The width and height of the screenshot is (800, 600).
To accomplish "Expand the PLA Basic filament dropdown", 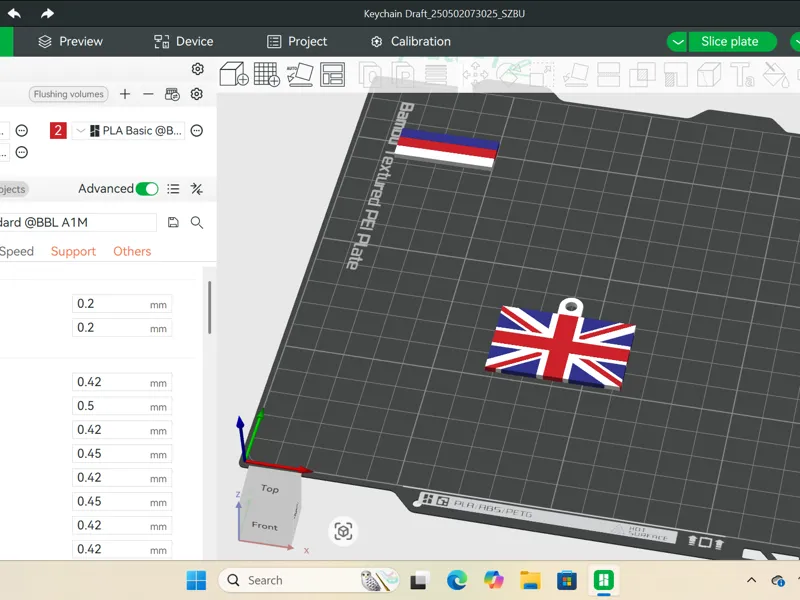I will point(81,131).
